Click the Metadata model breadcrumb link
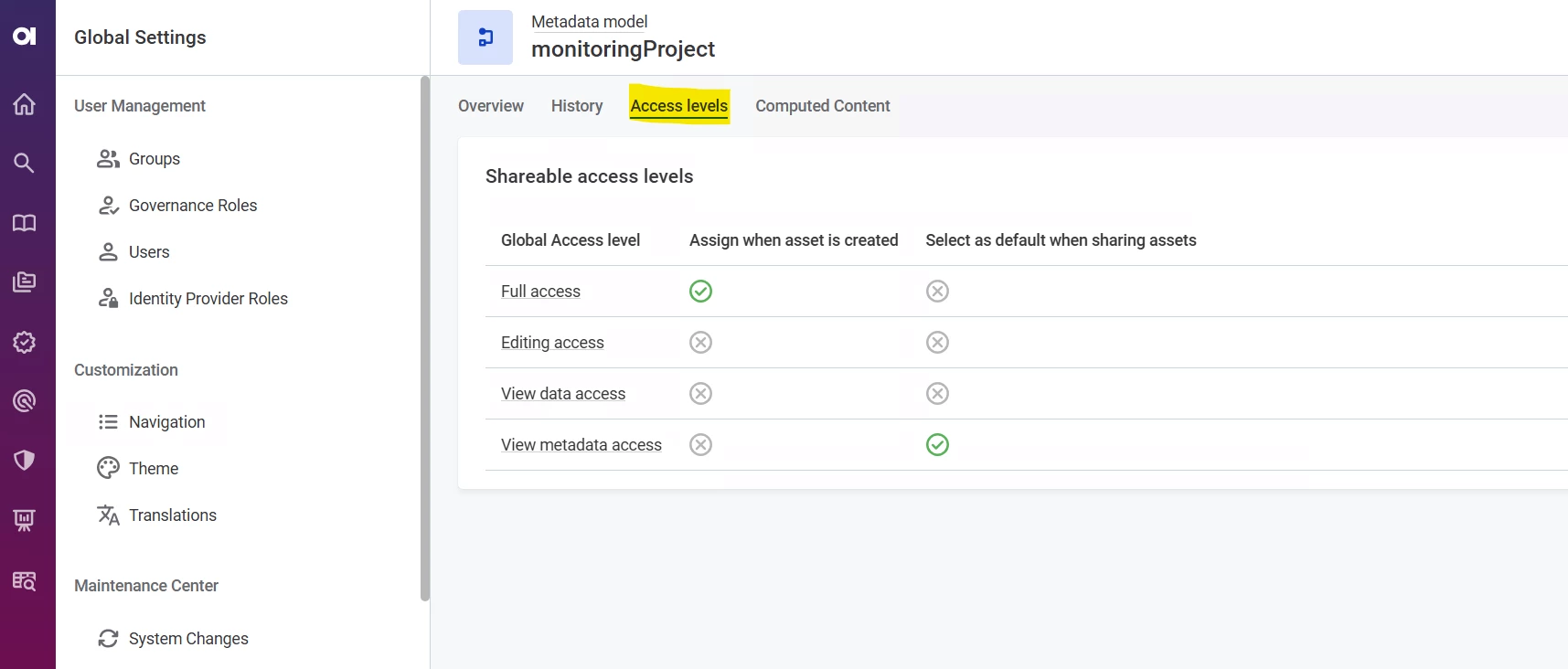 point(589,22)
